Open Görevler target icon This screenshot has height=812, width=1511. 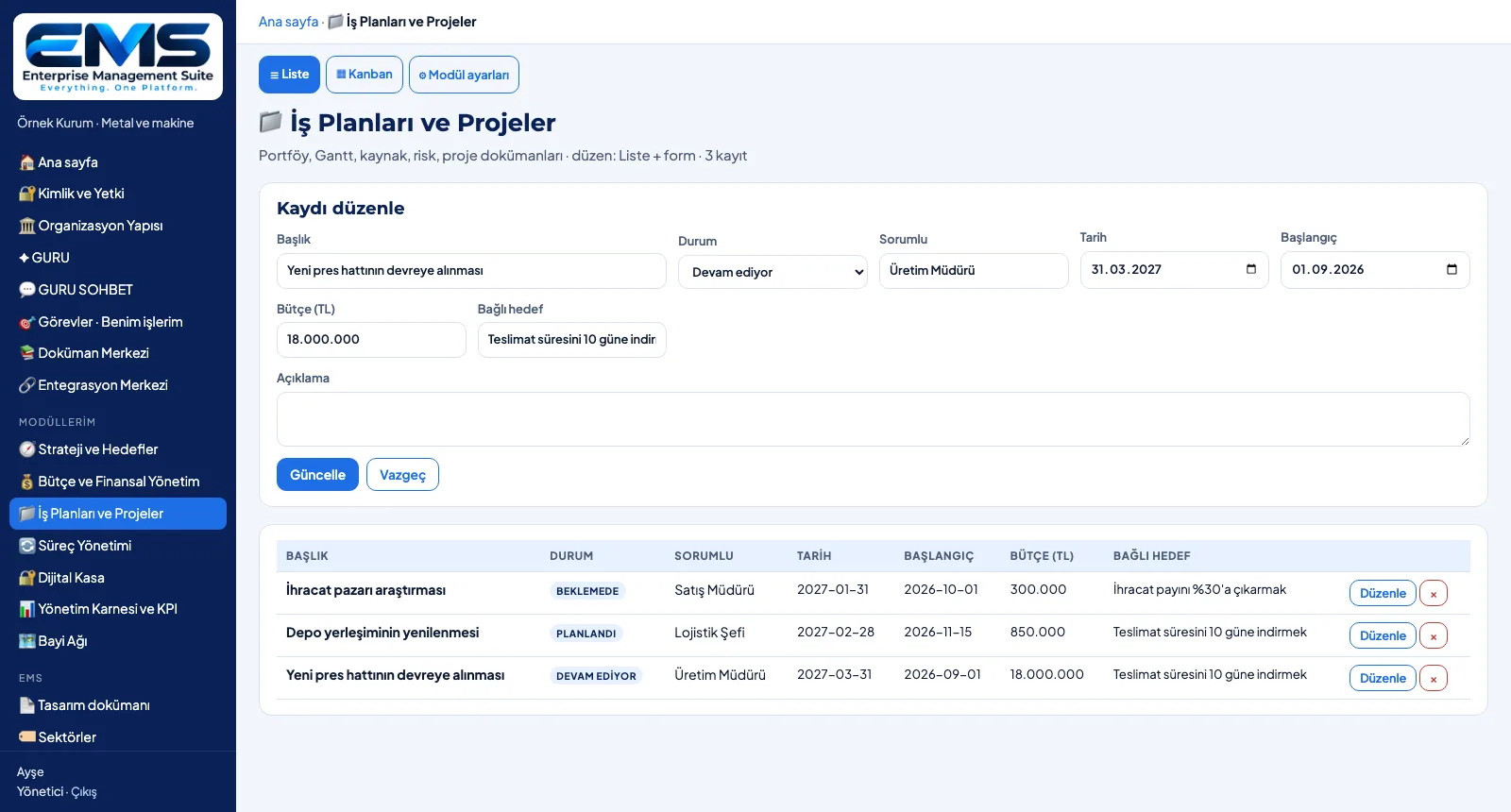(x=27, y=322)
